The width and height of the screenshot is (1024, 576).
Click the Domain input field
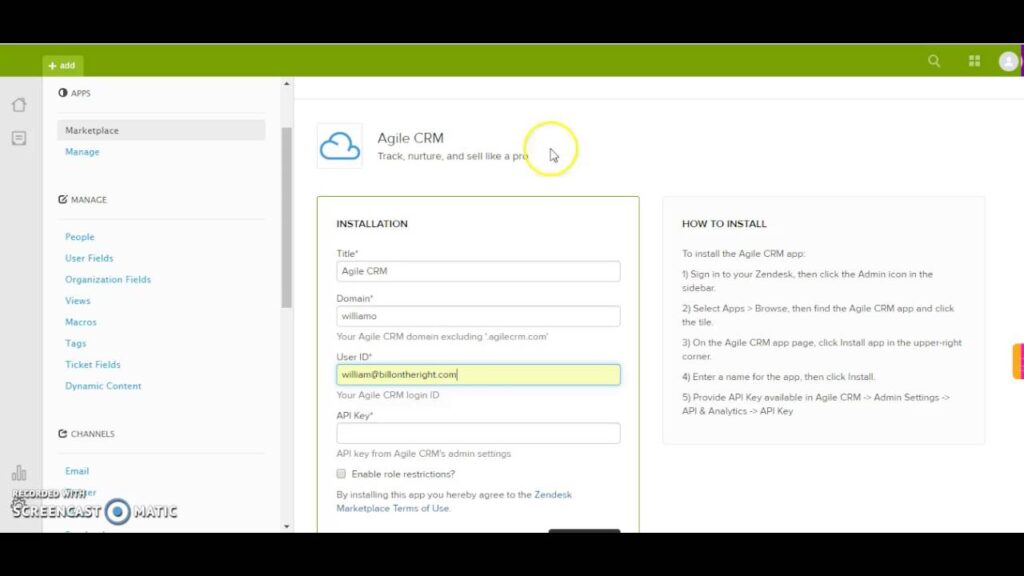coord(478,316)
